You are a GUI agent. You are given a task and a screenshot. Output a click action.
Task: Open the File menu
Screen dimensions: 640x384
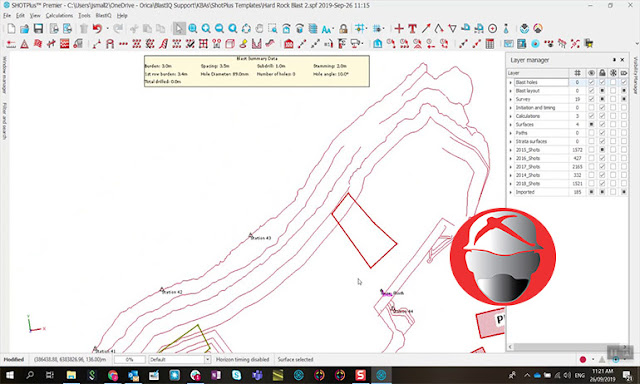(x=7, y=16)
